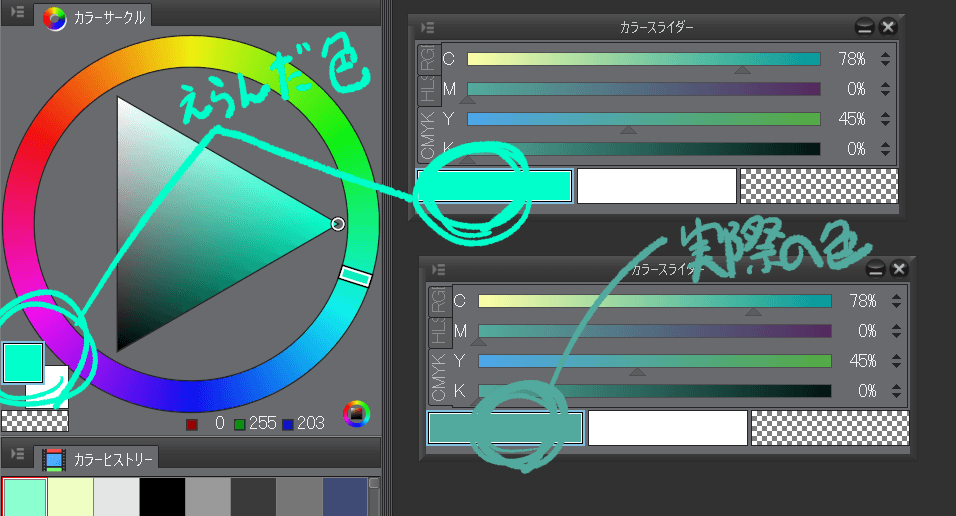Adjust the K slider in lower panel
The image size is (956, 516).
click(655, 391)
